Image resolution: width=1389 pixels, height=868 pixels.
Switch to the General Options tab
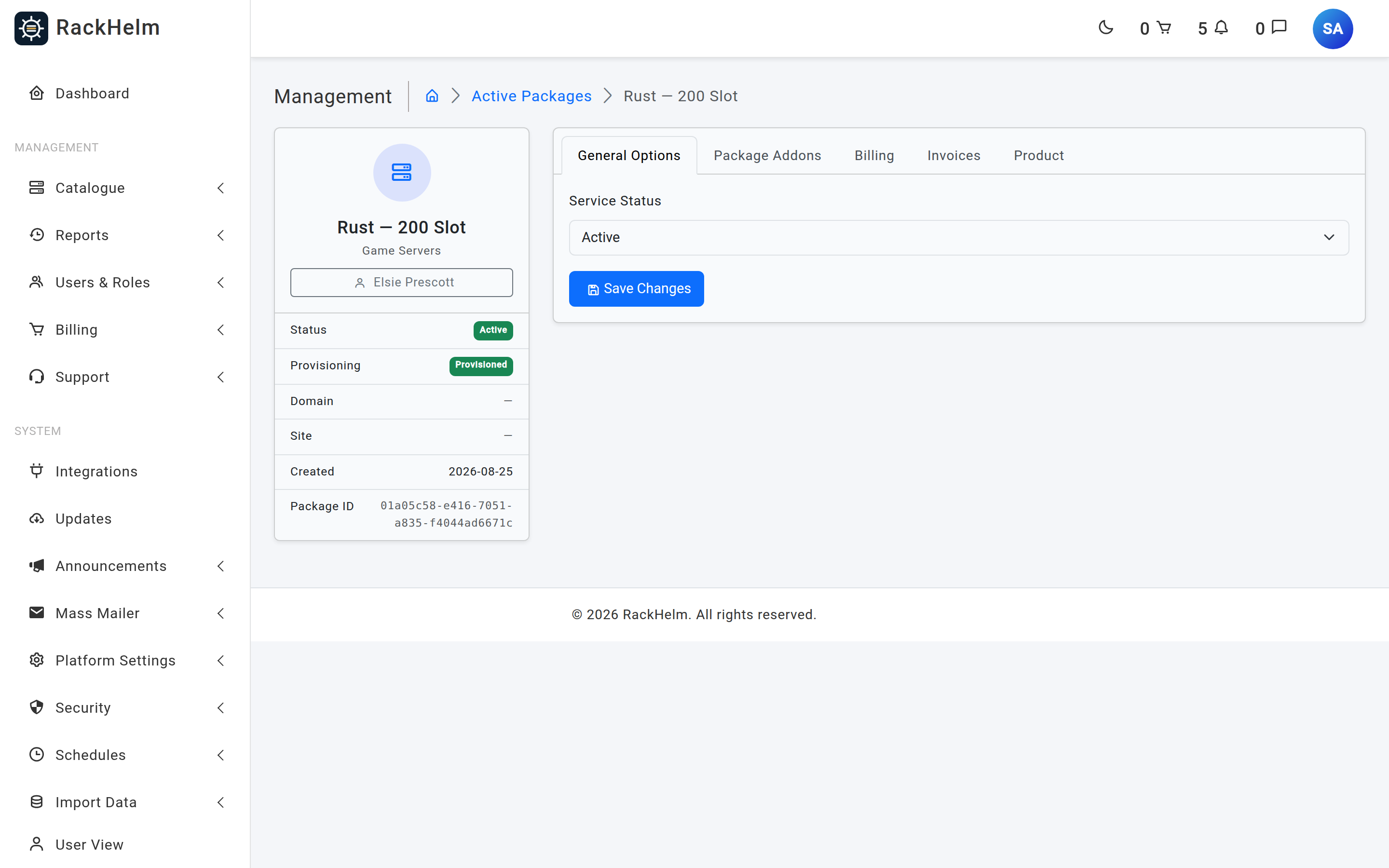click(x=629, y=156)
